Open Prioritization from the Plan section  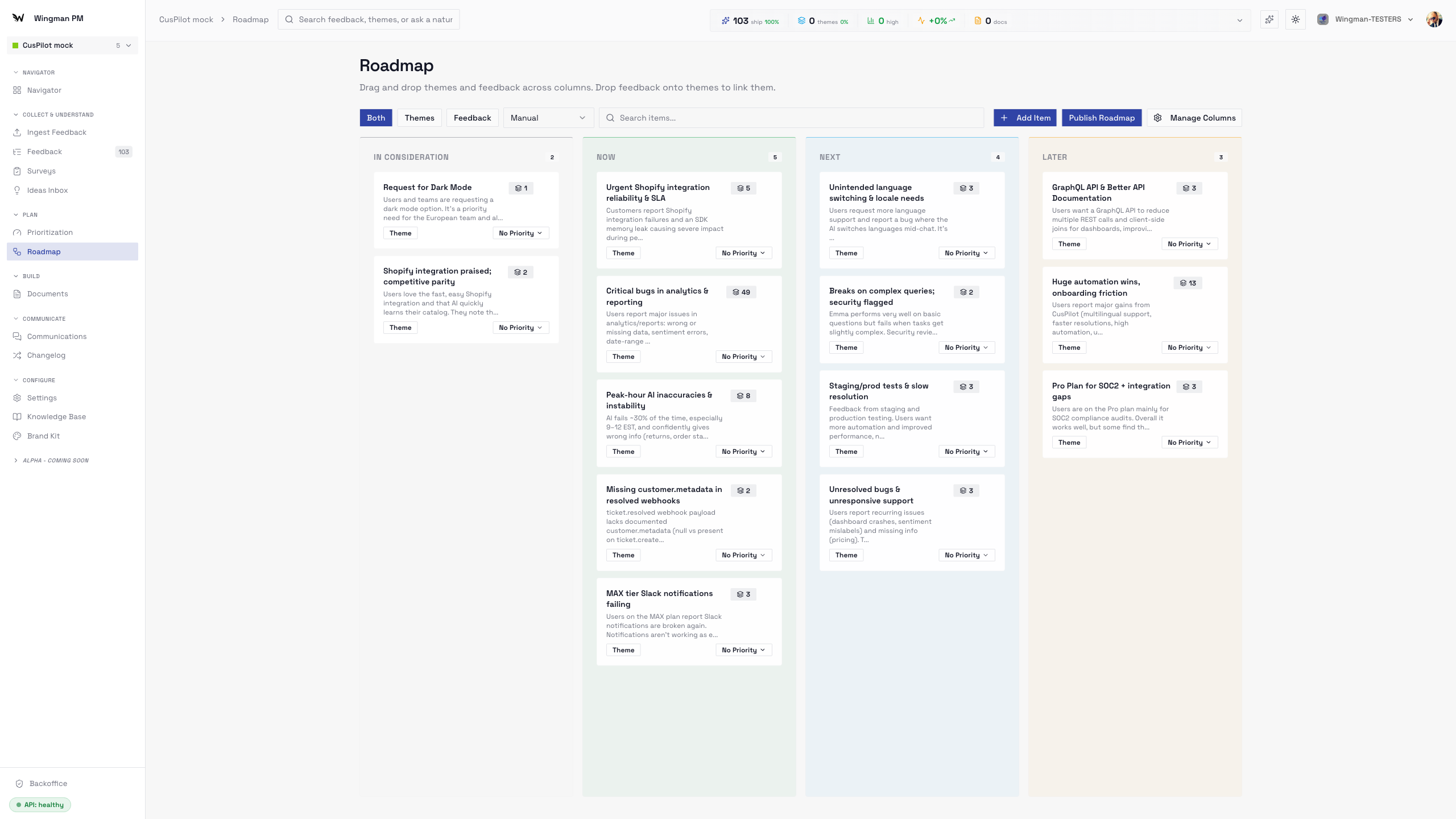(x=50, y=232)
